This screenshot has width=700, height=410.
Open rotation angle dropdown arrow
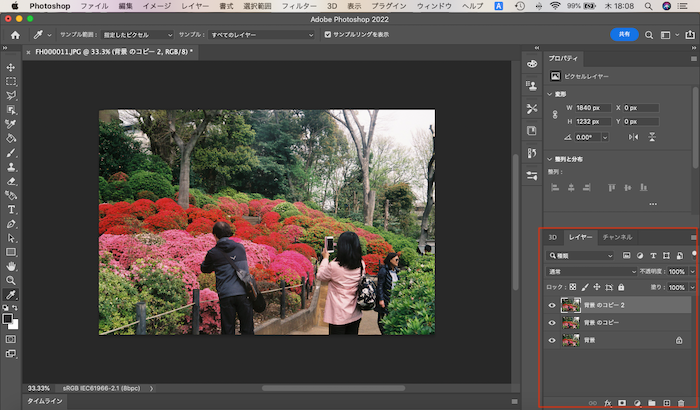pos(605,138)
